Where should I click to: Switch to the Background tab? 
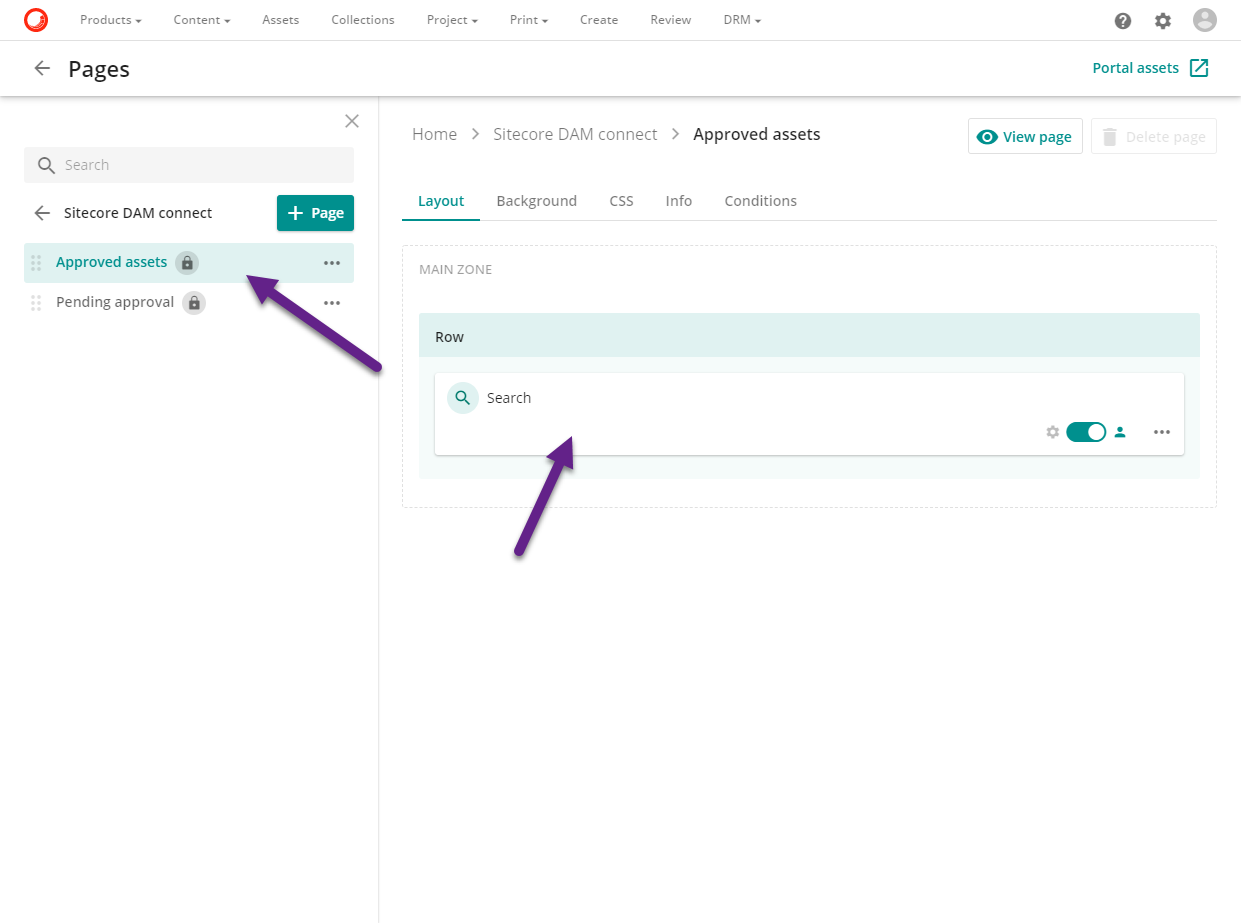pyautogui.click(x=536, y=201)
